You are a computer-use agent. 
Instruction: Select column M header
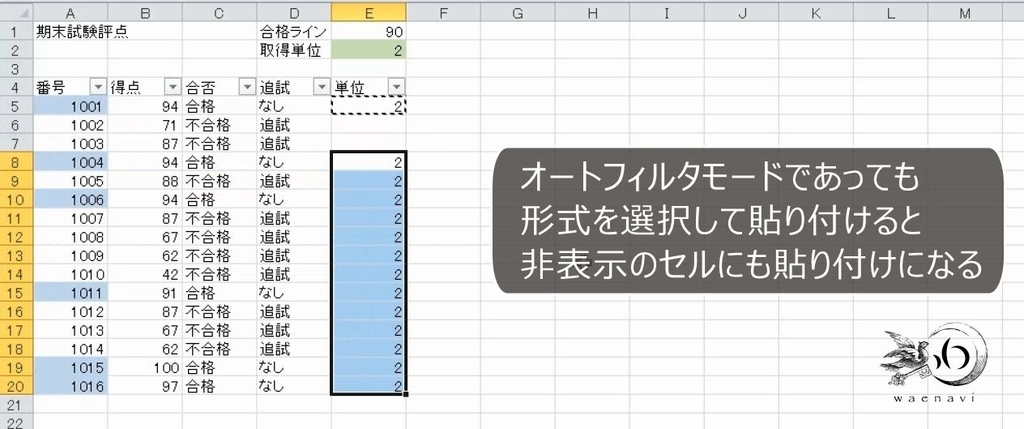pos(964,12)
